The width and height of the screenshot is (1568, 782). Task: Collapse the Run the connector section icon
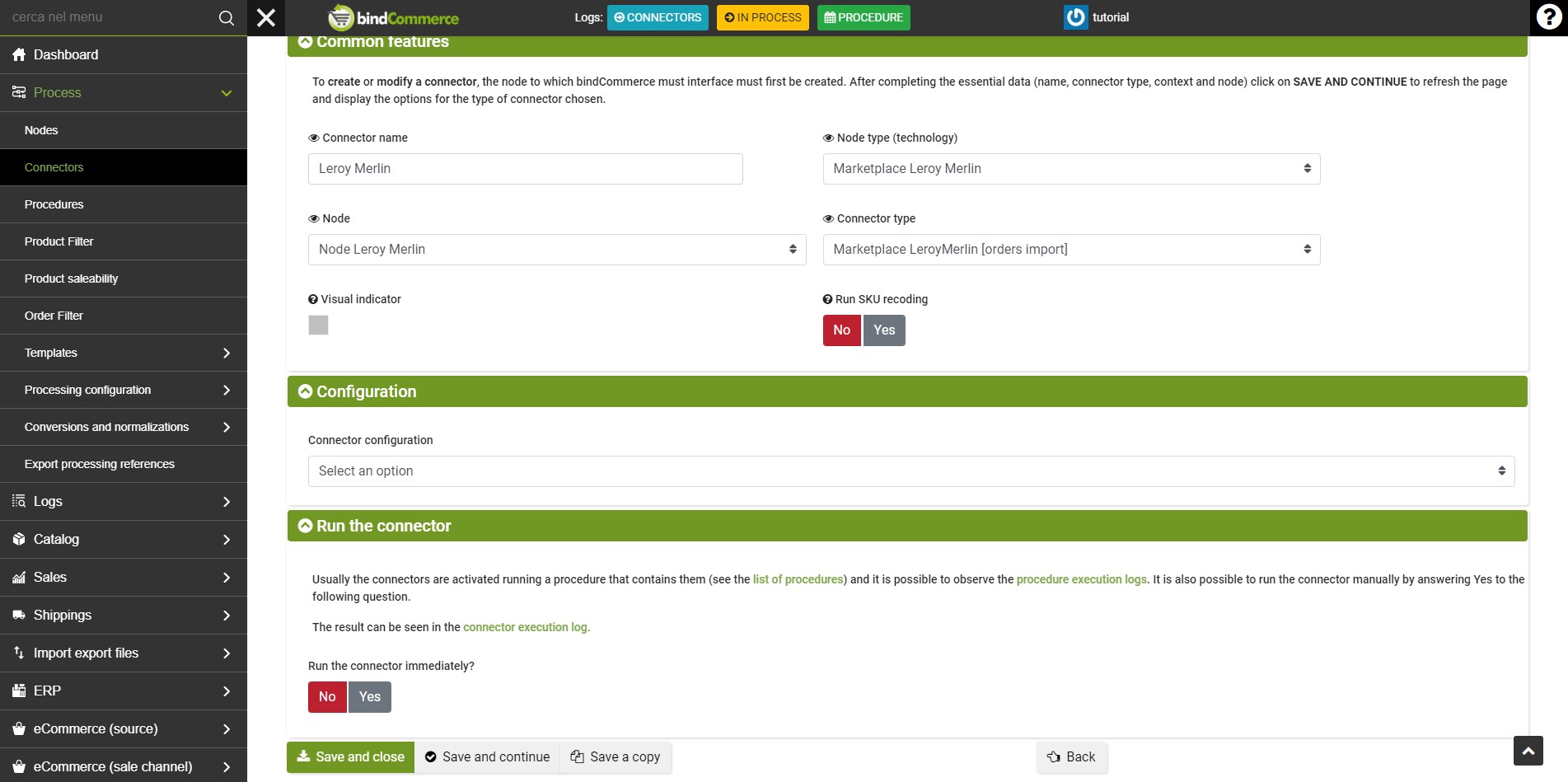click(x=305, y=526)
